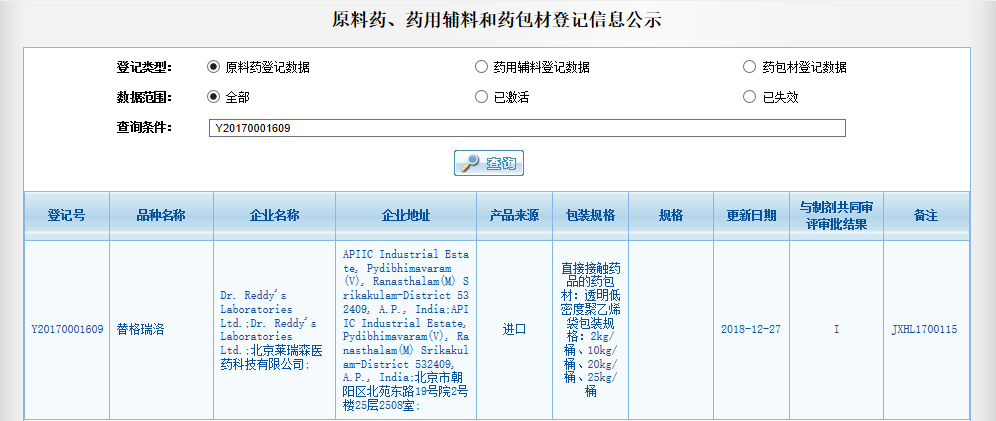Screen dimensions: 996x421
Task: Click the 数据范围 label
Action: point(144,98)
